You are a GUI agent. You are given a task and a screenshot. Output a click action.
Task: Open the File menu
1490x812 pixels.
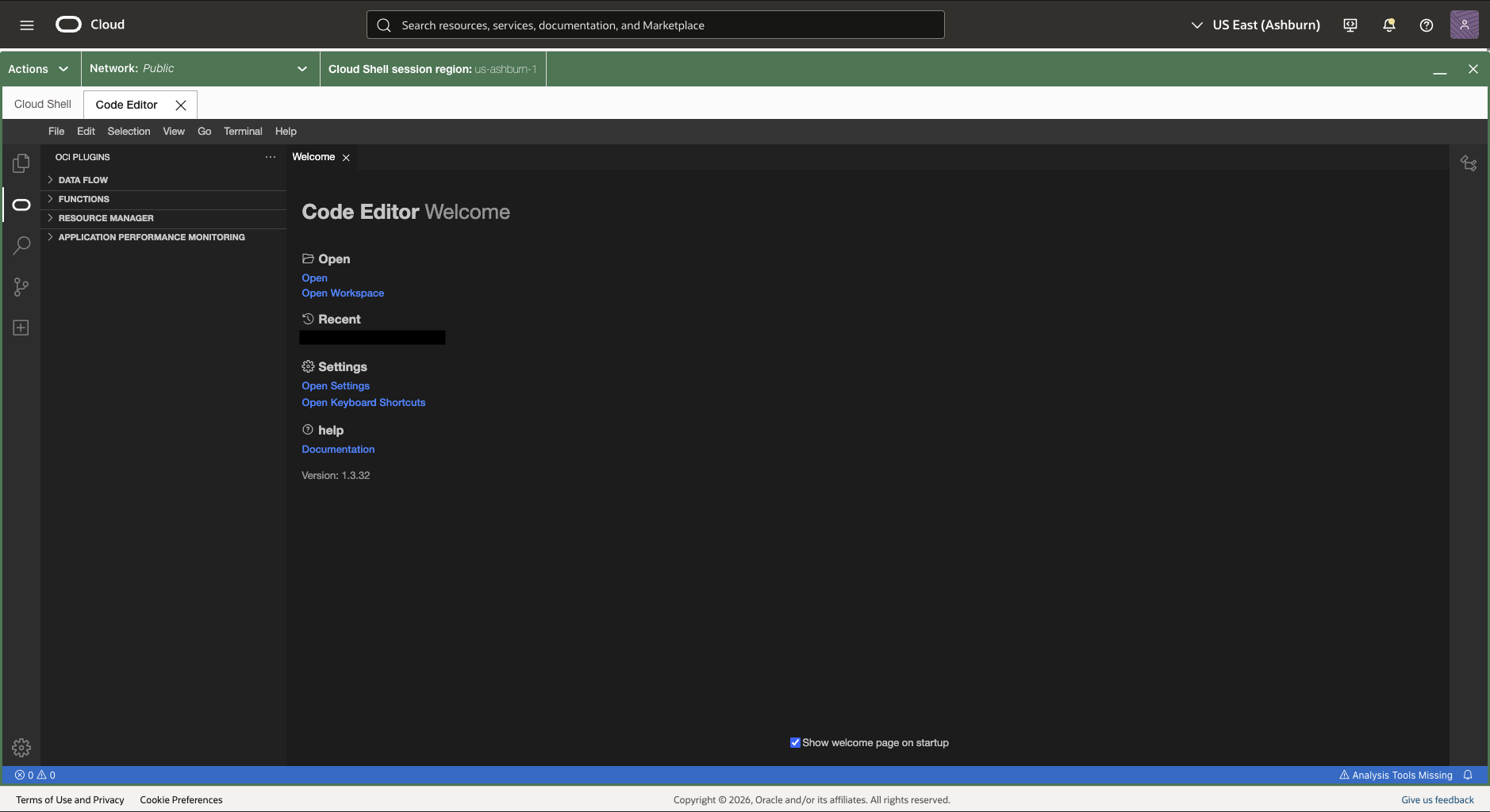[56, 132]
